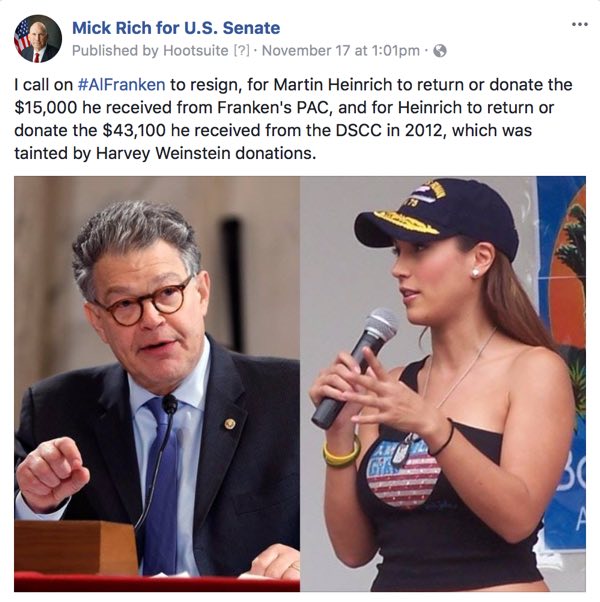This screenshot has width=600, height=602.
Task: Click the yellow wristband in right photo
Action: pos(341,453)
